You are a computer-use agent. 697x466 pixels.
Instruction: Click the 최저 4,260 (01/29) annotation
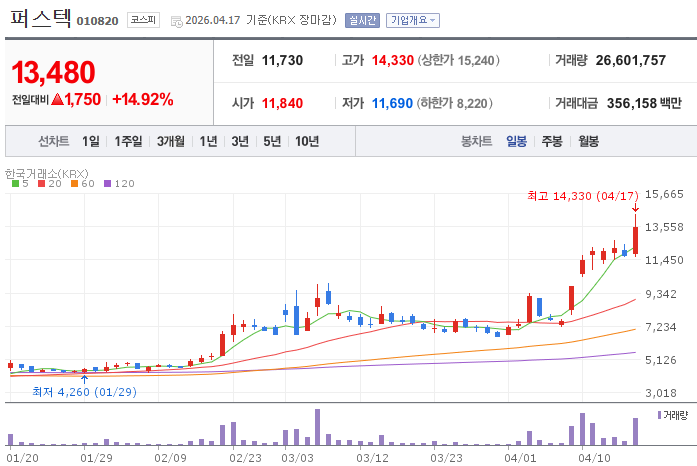[x=84, y=392]
